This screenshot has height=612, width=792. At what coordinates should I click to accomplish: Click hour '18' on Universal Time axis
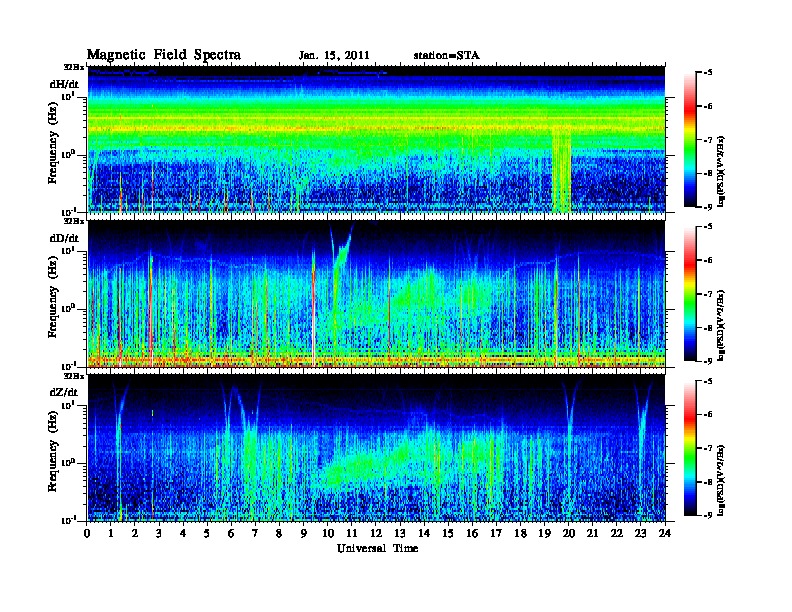pos(521,533)
